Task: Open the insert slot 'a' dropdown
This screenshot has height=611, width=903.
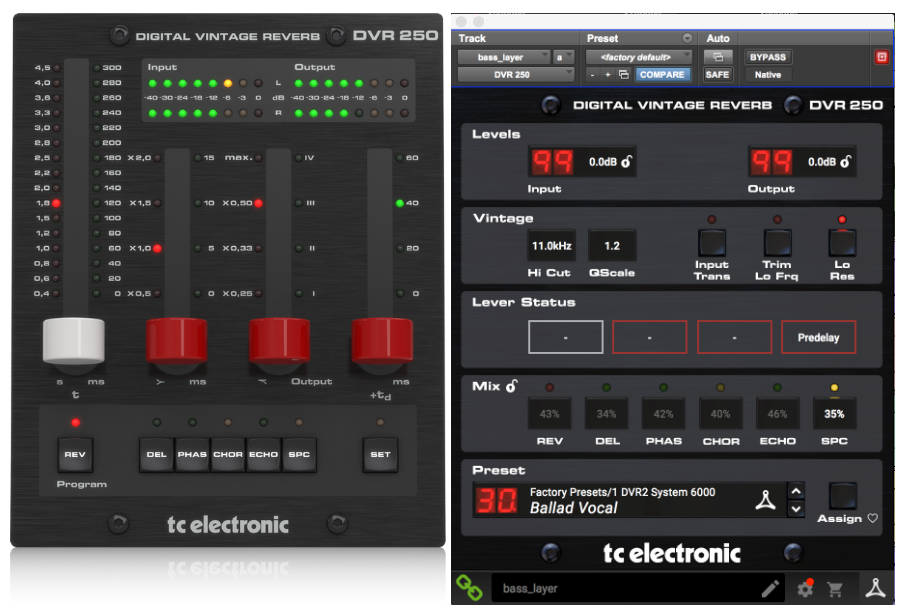Action: coord(563,57)
